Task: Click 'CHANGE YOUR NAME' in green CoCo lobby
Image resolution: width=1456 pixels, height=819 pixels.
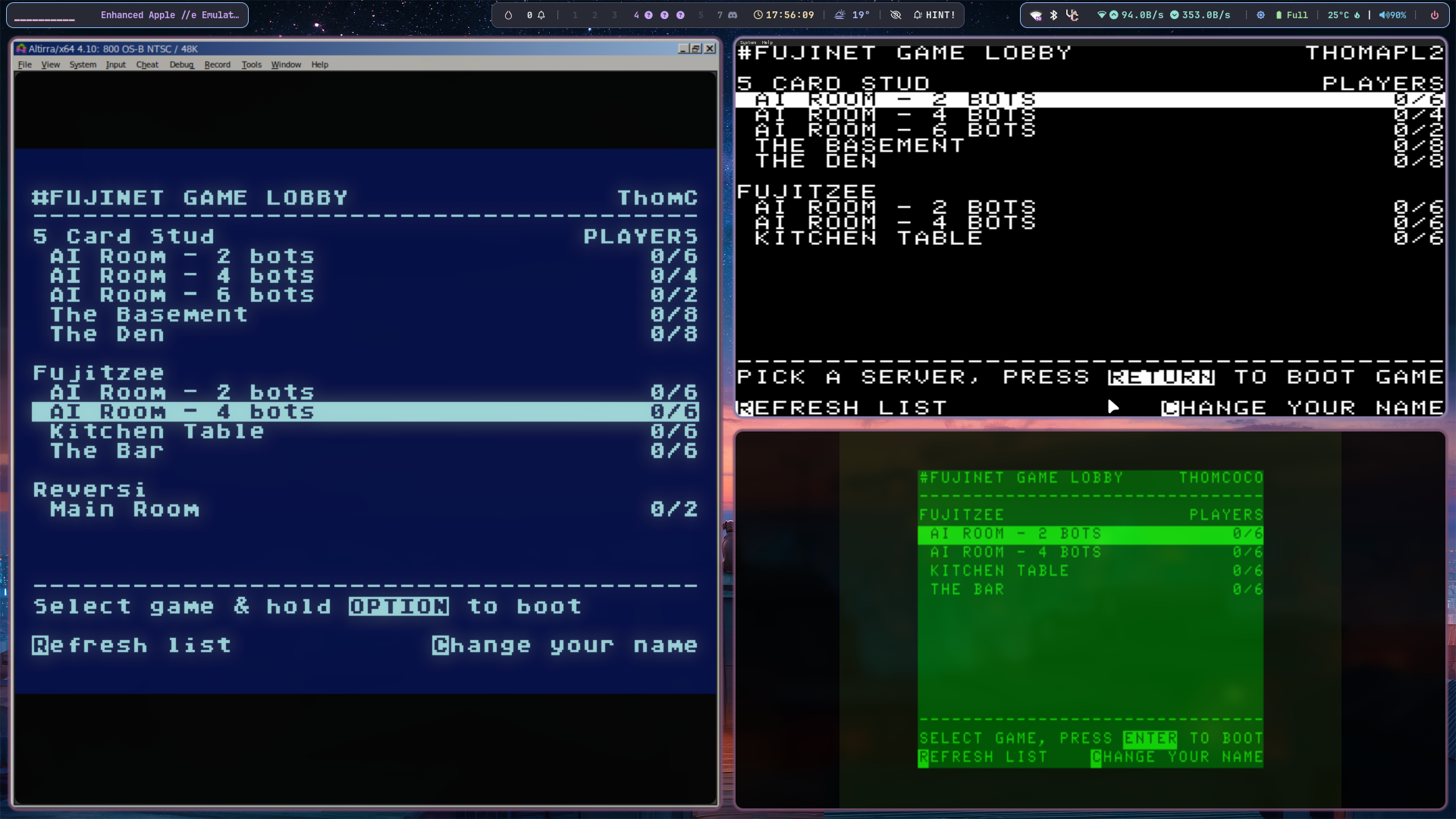Action: (1177, 758)
